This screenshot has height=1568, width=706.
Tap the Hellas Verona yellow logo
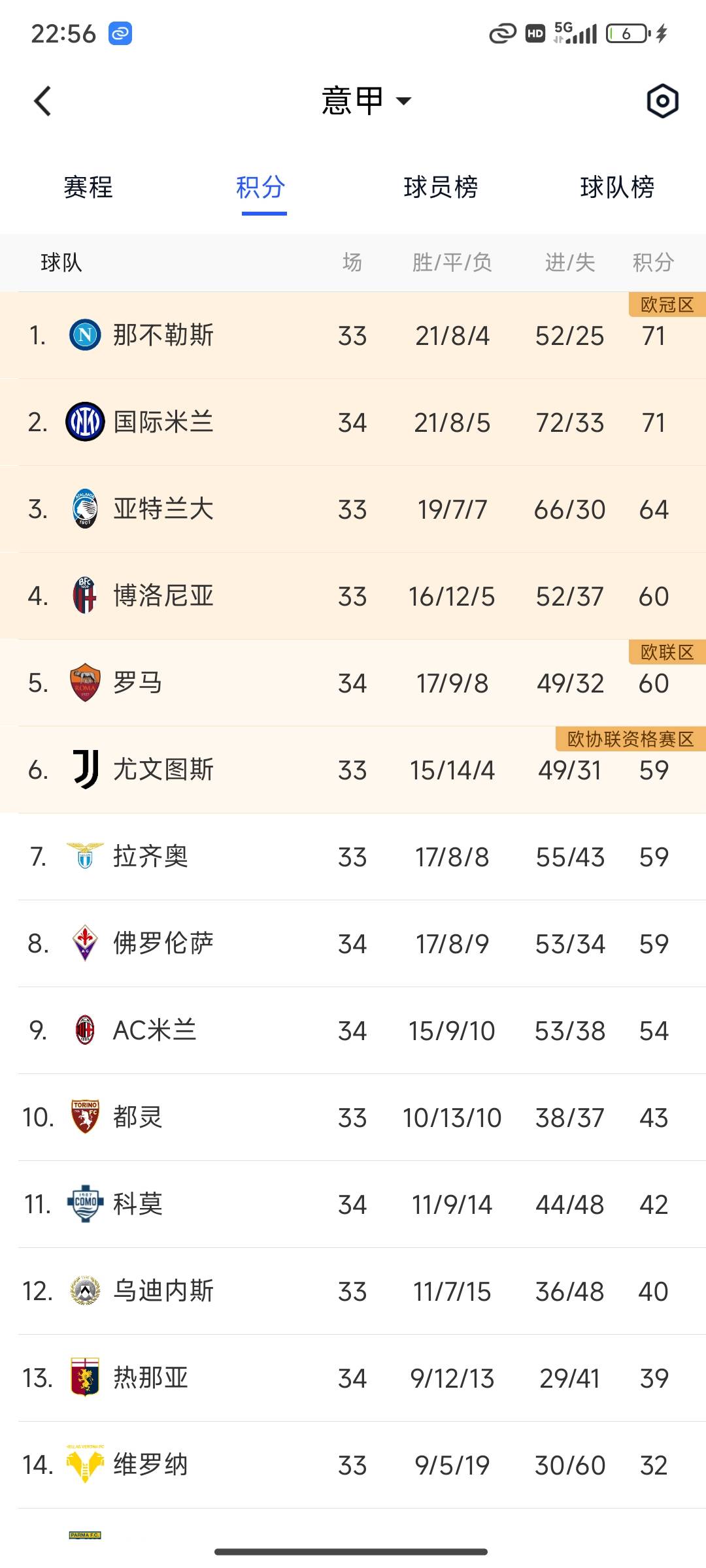coord(85,1465)
